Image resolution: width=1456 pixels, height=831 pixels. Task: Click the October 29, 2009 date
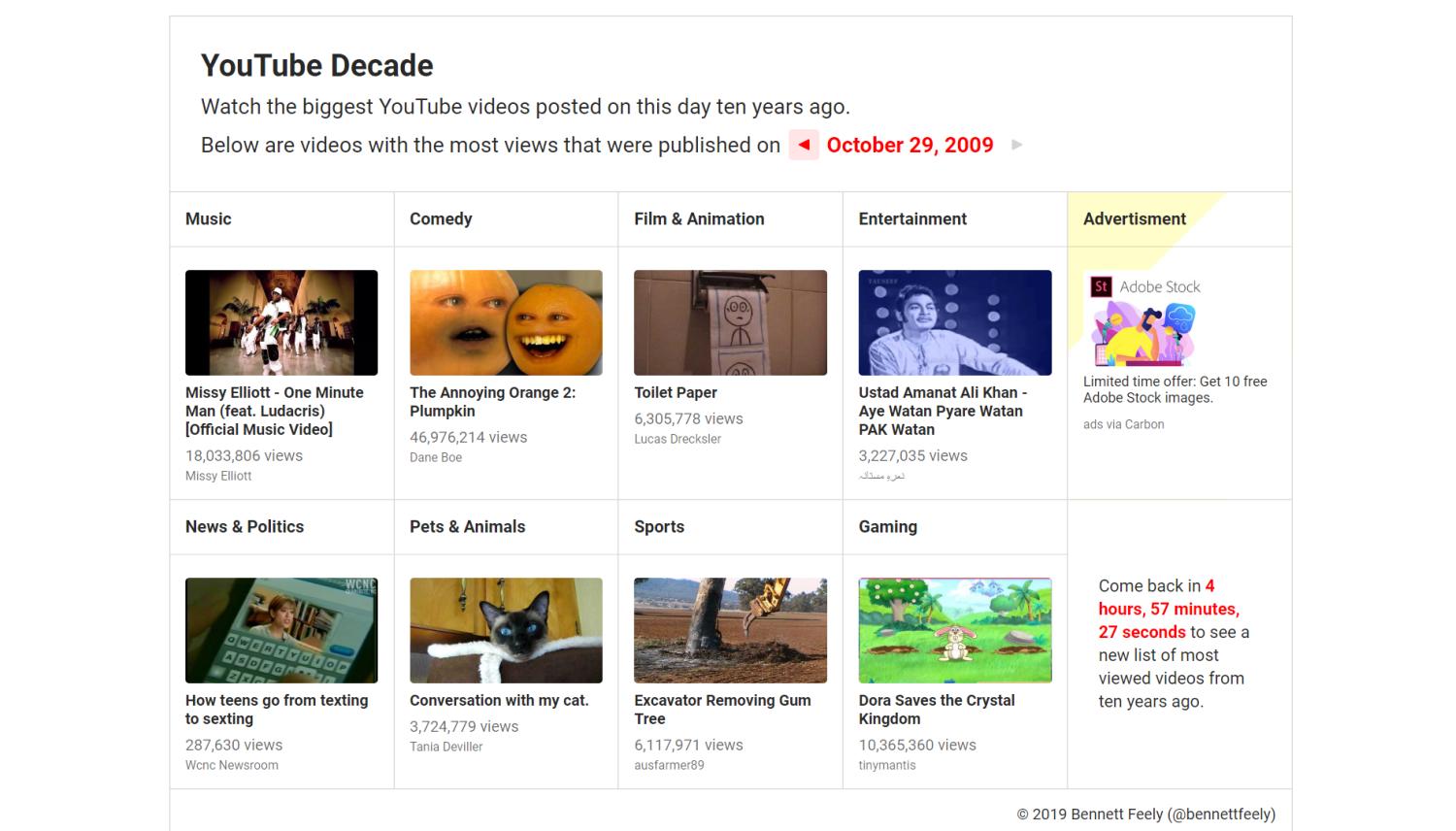[910, 145]
